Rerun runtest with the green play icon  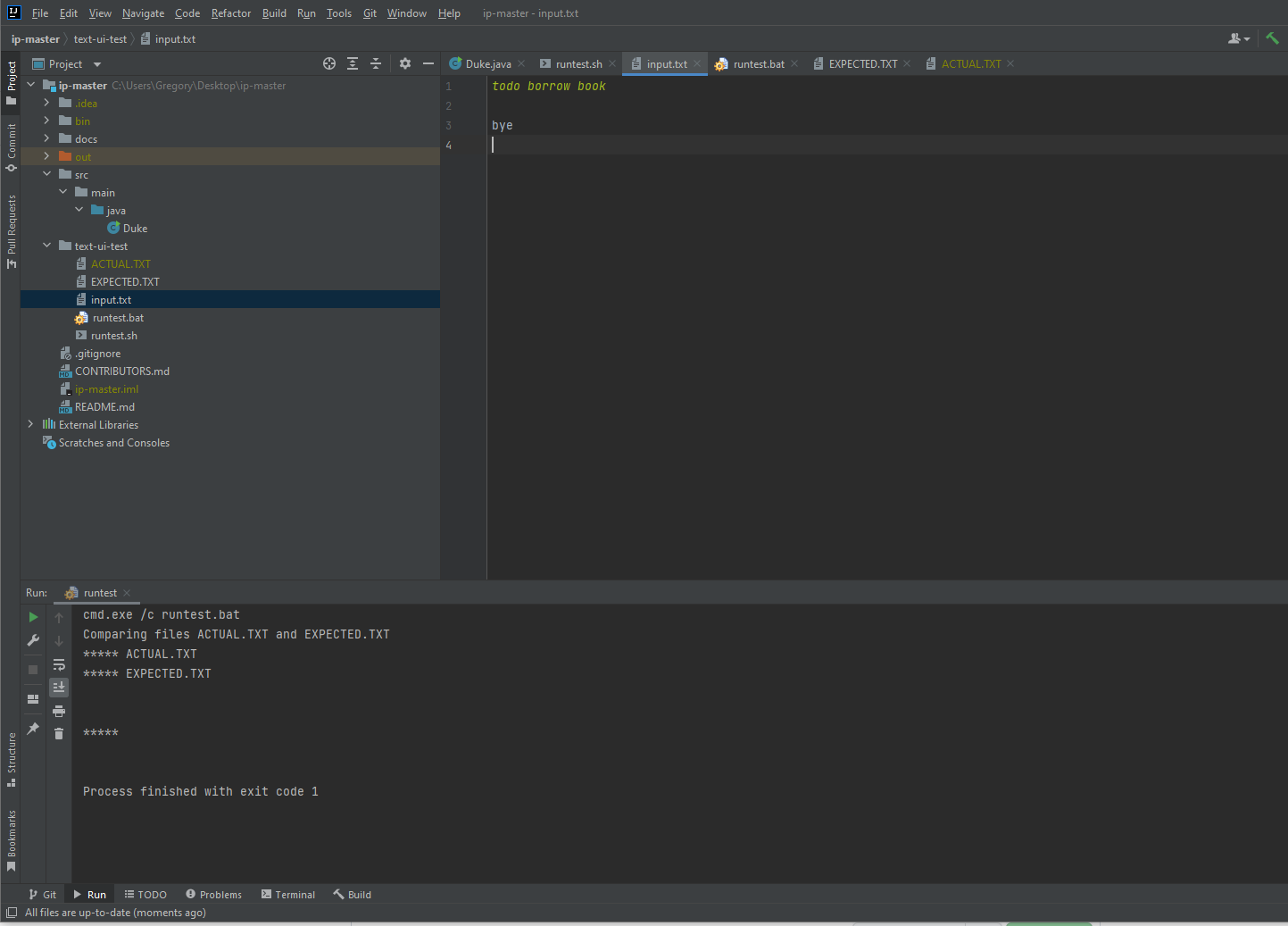coord(33,617)
